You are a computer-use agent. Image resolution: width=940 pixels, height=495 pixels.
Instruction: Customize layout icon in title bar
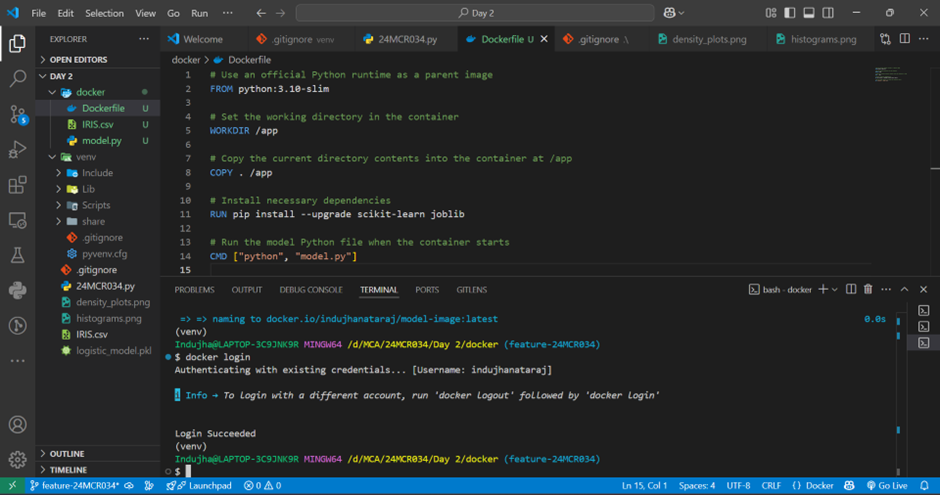pyautogui.click(x=771, y=13)
